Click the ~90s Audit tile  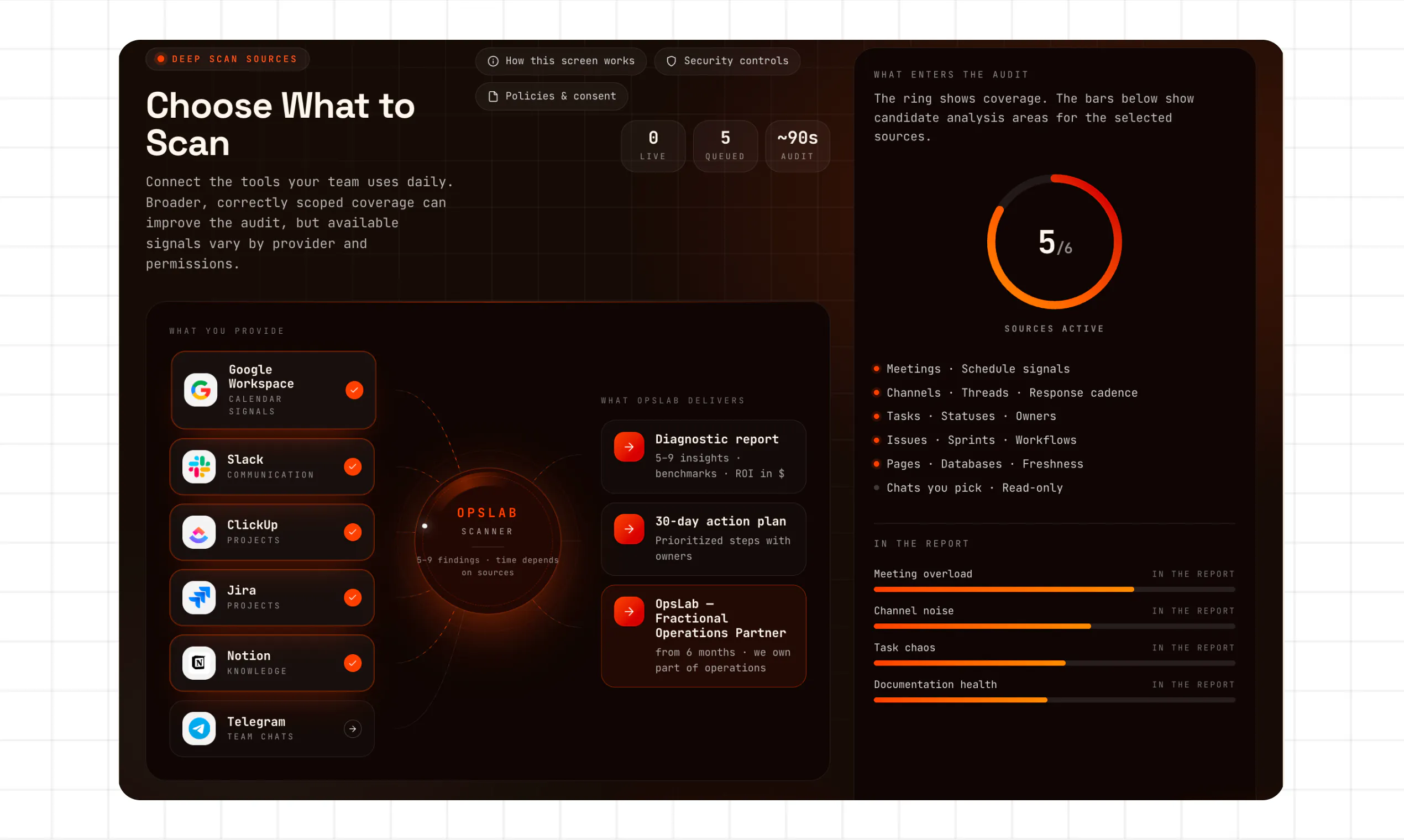pos(798,146)
